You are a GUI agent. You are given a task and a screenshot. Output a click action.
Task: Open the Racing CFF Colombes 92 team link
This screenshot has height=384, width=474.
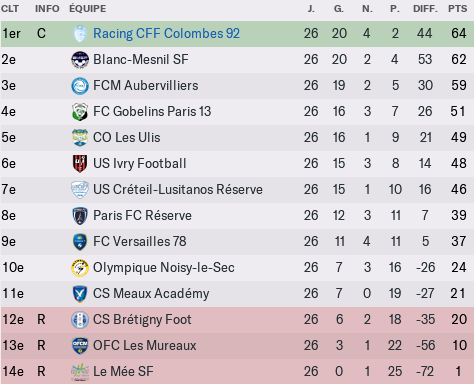tap(166, 33)
